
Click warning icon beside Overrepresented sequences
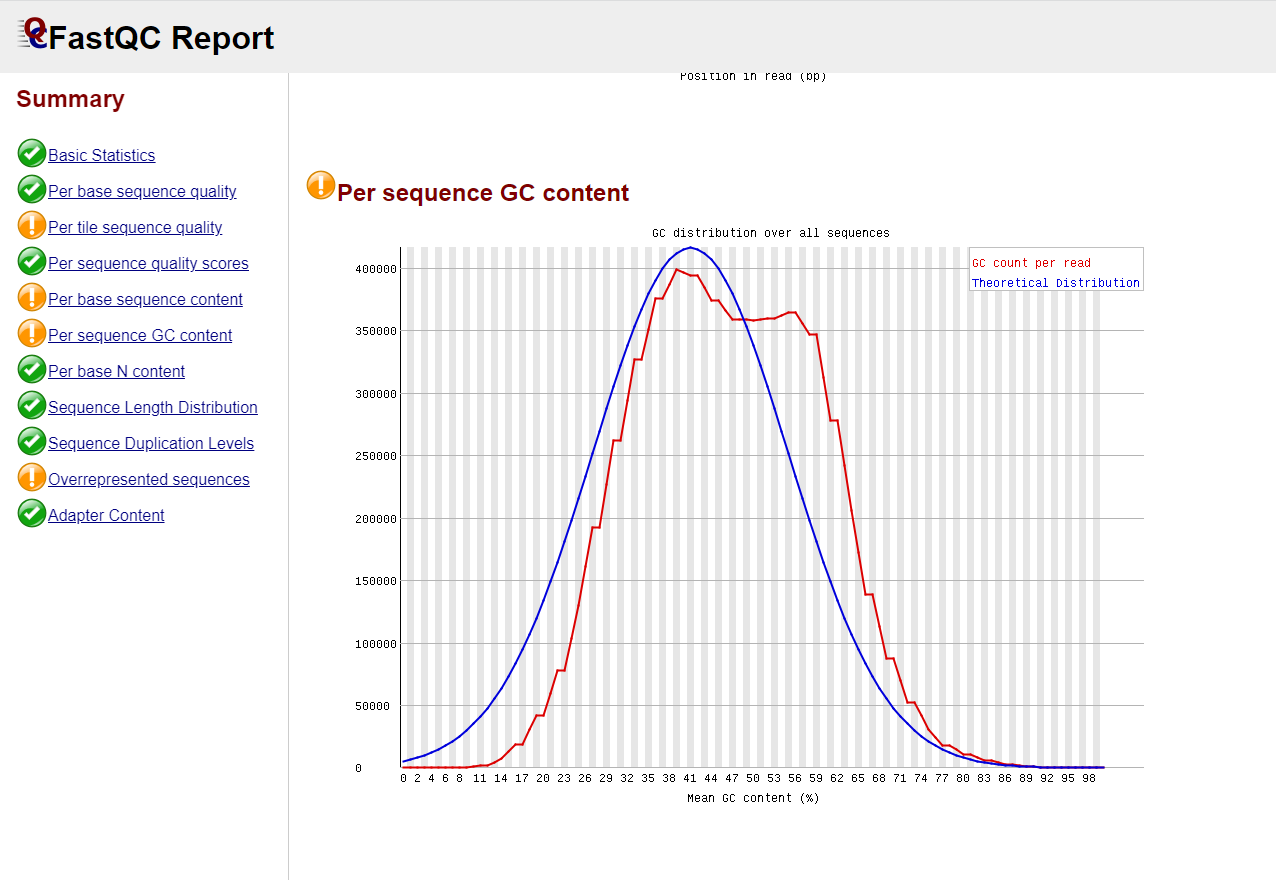pyautogui.click(x=32, y=478)
